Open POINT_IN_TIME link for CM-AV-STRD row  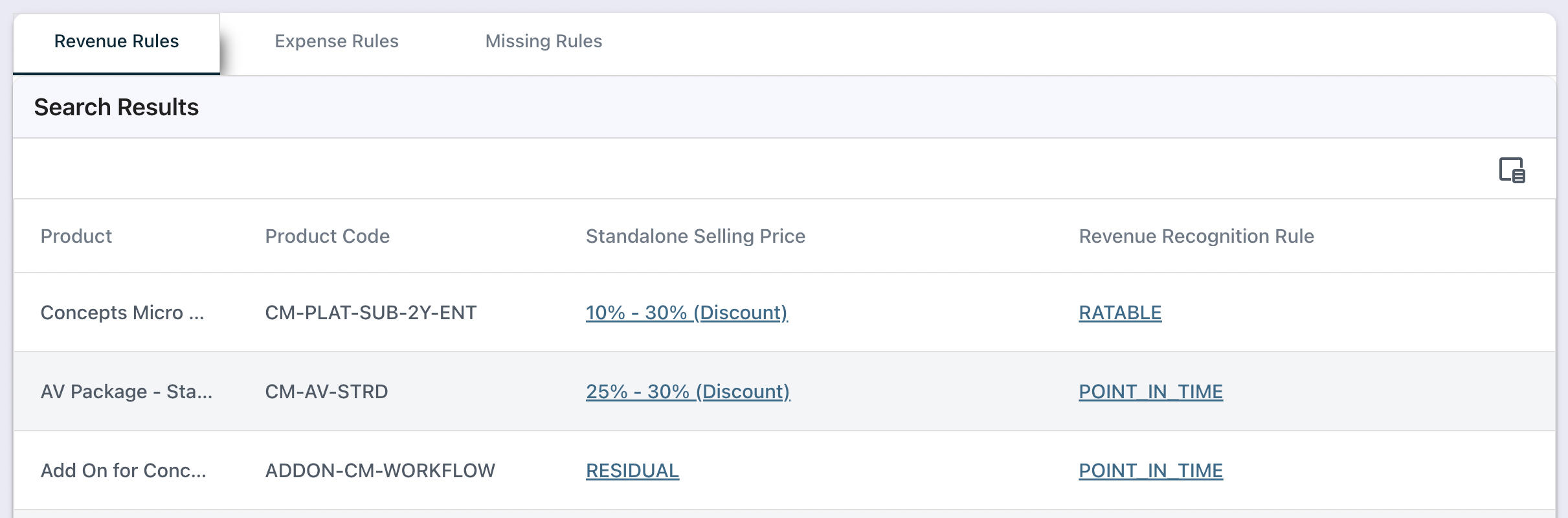point(1150,392)
